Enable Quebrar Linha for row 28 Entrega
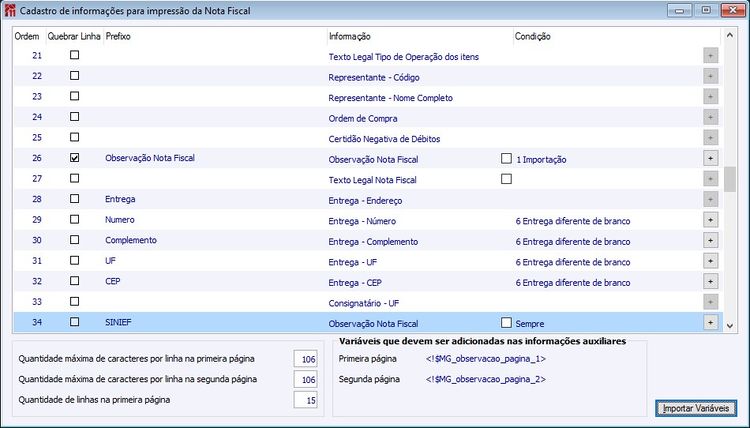Image resolution: width=750 pixels, height=428 pixels. click(x=75, y=199)
